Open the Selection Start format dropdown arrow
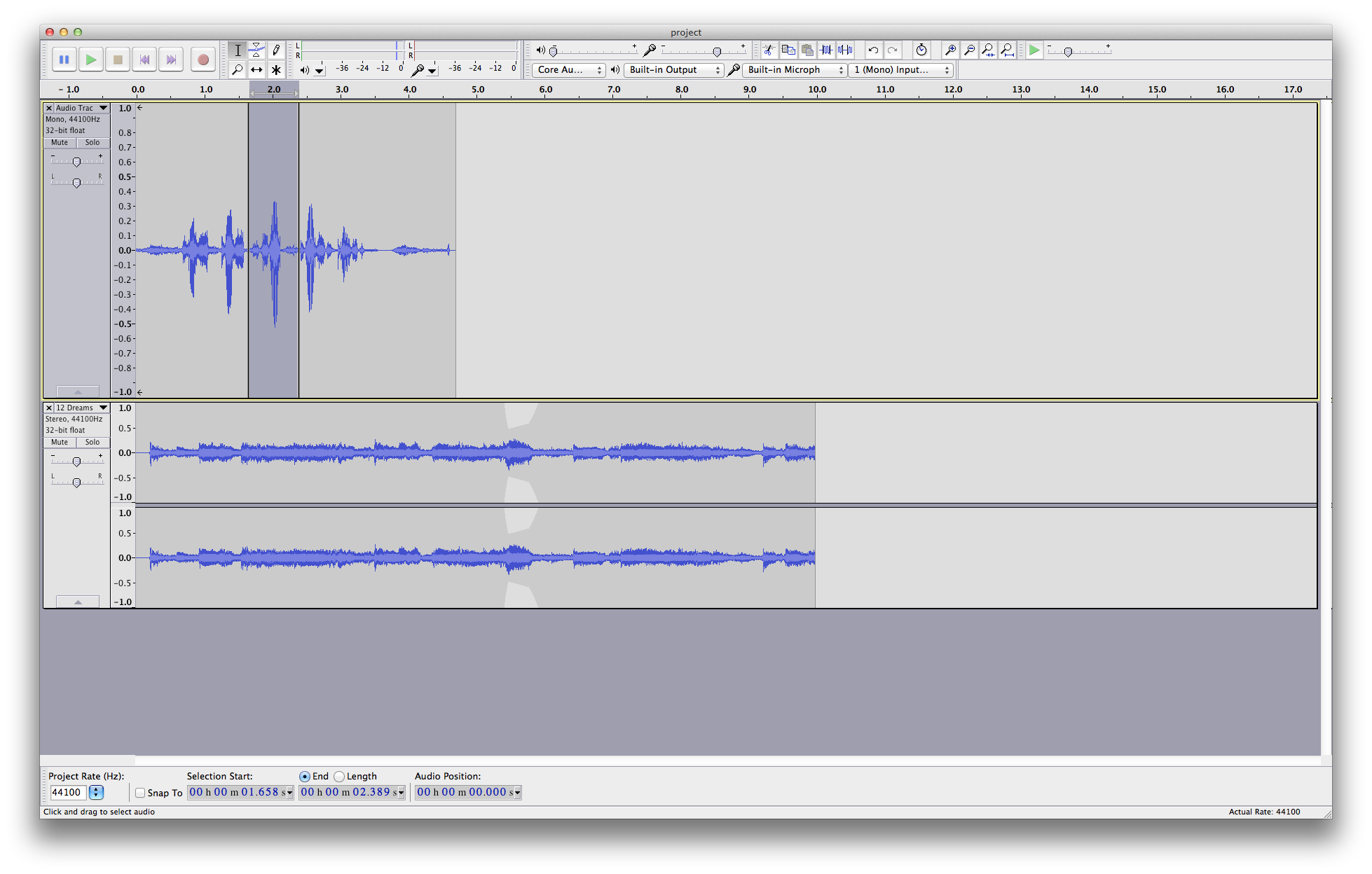The image size is (1372, 874). (290, 793)
